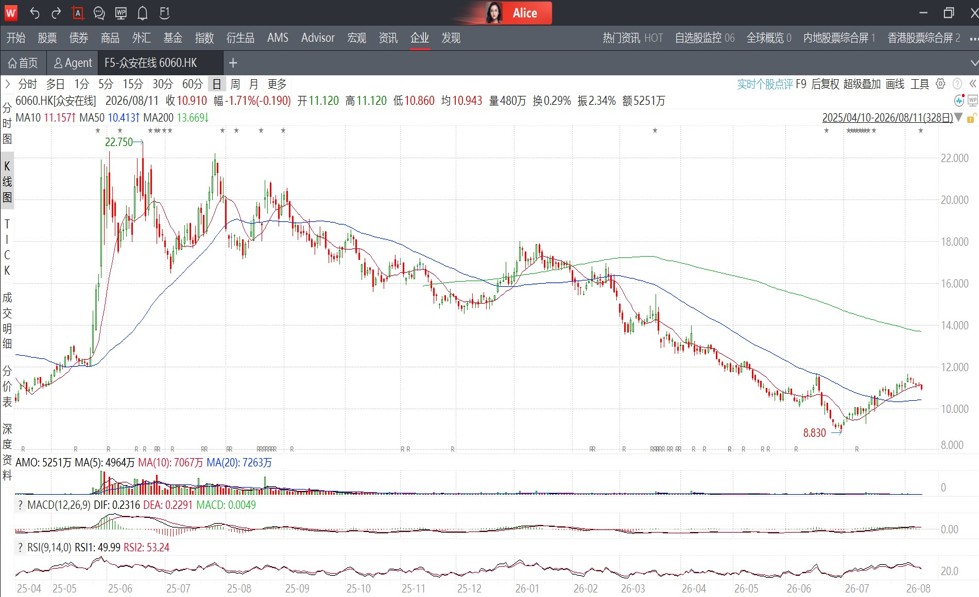Open the 更多 periods dropdown
Screen dimensions: 979x597
pos(277,84)
